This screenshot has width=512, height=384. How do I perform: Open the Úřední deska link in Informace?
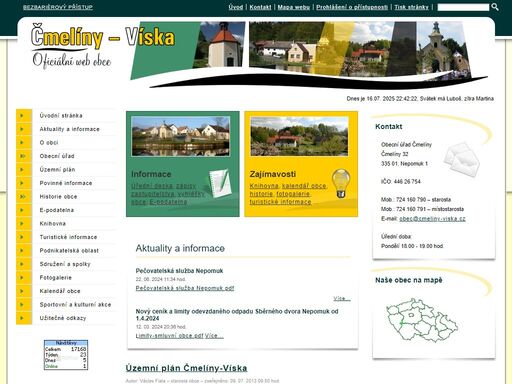pyautogui.click(x=152, y=186)
